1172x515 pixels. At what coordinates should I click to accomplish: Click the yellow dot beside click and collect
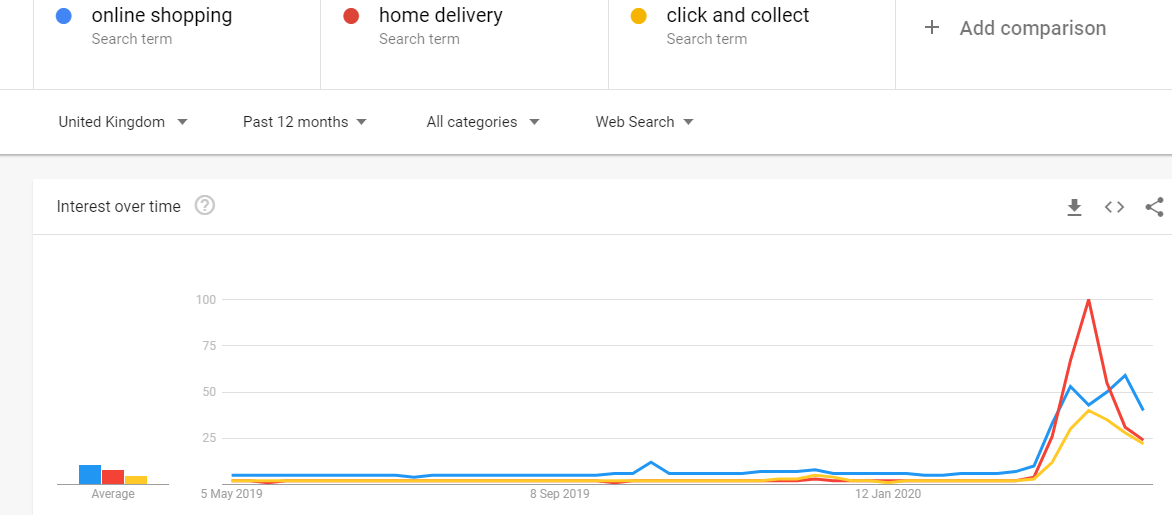[639, 16]
